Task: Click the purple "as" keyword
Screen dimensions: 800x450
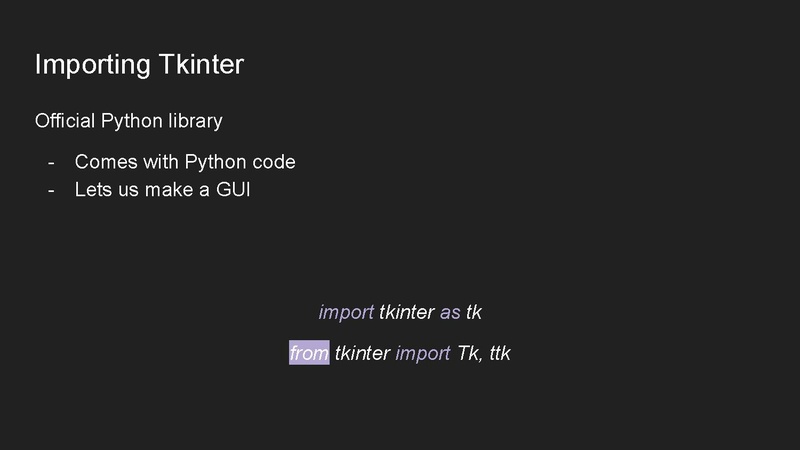Action: [450, 312]
